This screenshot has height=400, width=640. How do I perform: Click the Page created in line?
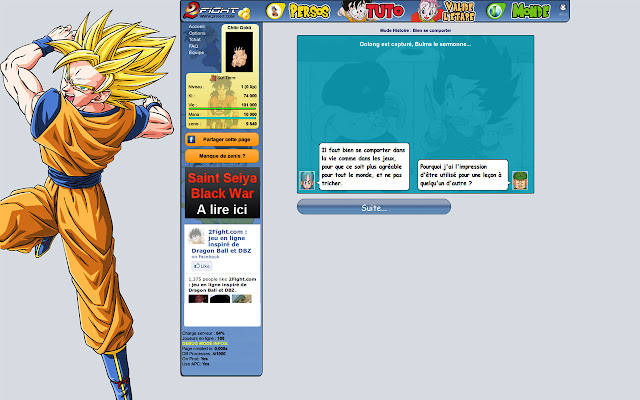205,349
